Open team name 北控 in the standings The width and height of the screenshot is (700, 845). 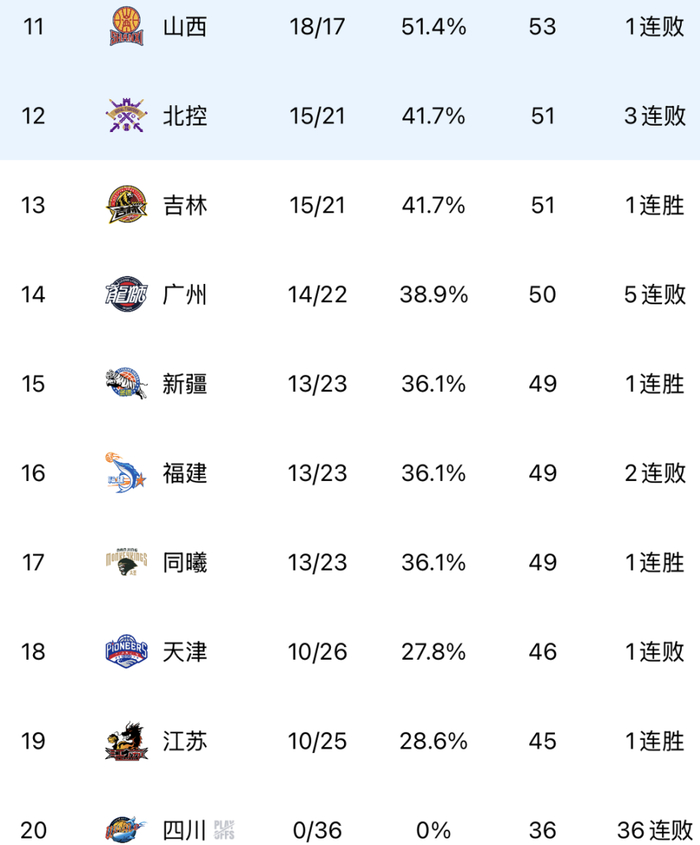tap(185, 116)
